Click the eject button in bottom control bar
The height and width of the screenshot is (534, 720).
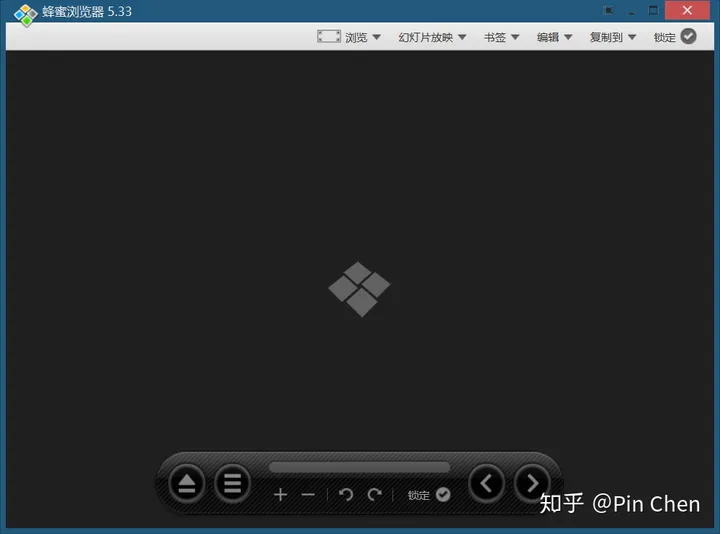[x=186, y=485]
